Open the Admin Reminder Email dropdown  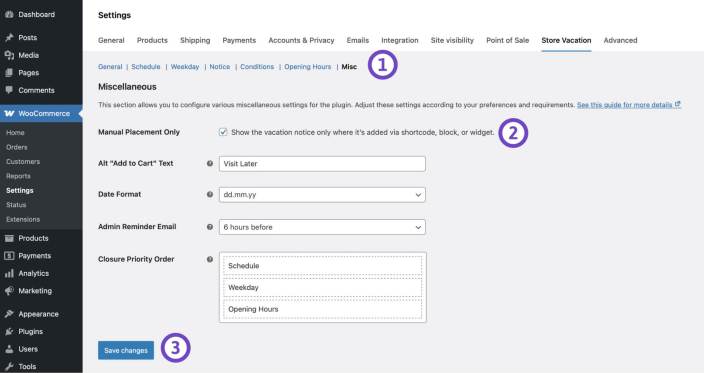322,227
